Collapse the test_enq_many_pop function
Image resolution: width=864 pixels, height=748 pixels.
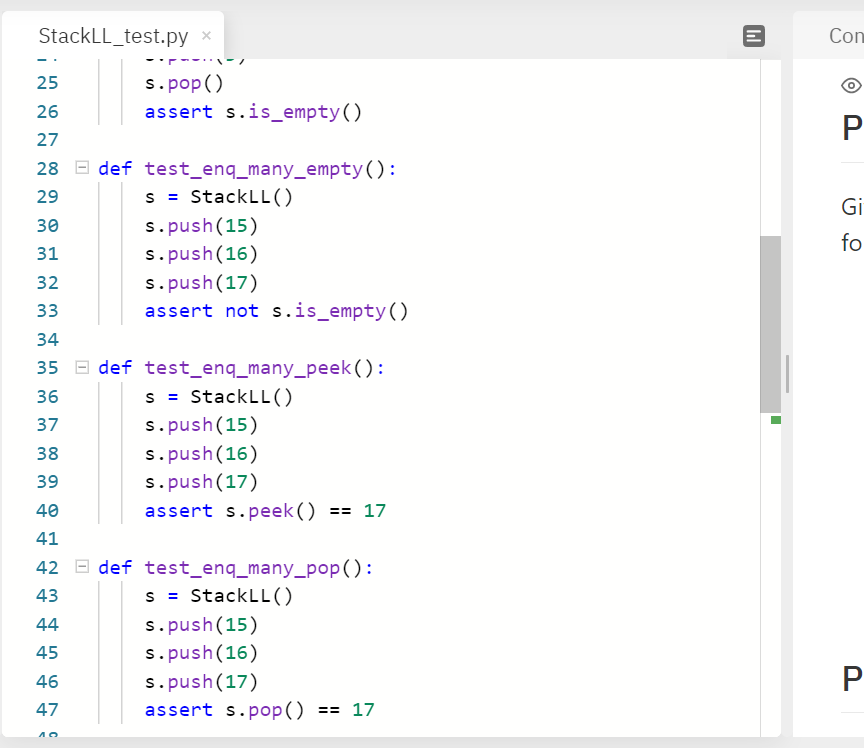[x=83, y=567]
